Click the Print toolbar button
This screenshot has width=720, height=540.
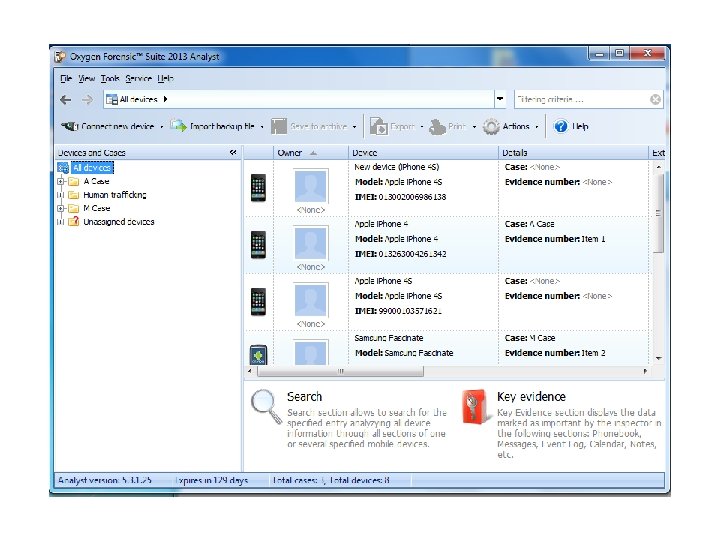(448, 126)
